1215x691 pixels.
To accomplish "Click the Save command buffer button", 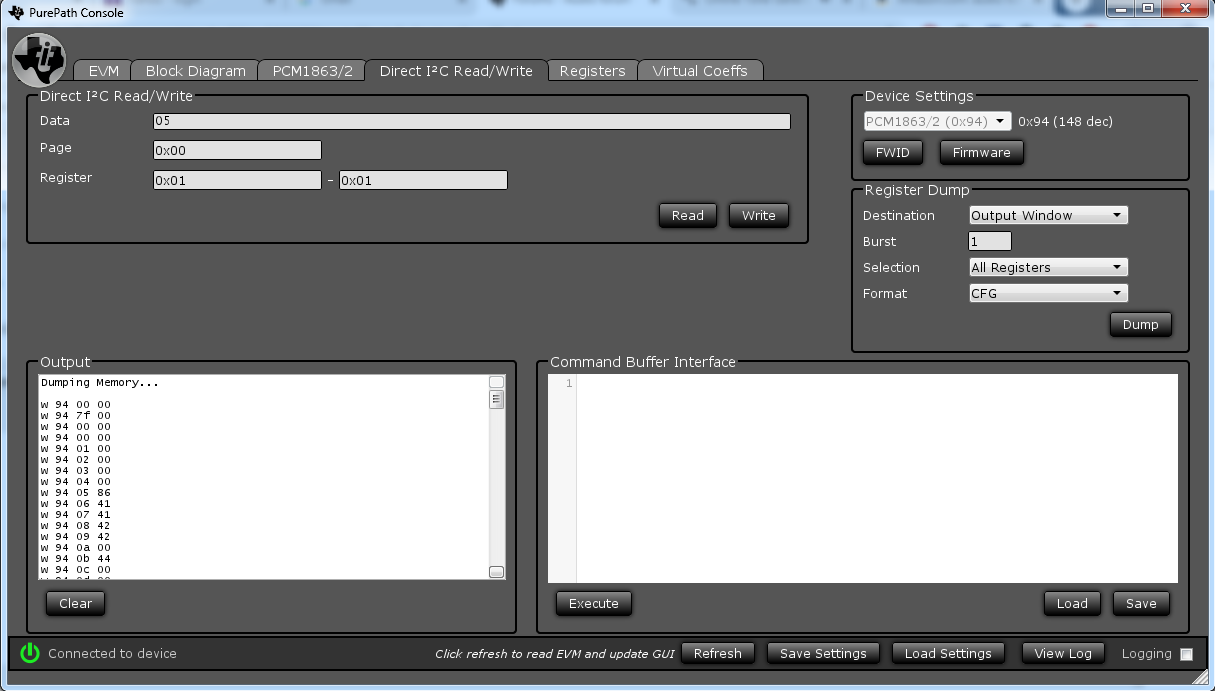I will [x=1141, y=603].
